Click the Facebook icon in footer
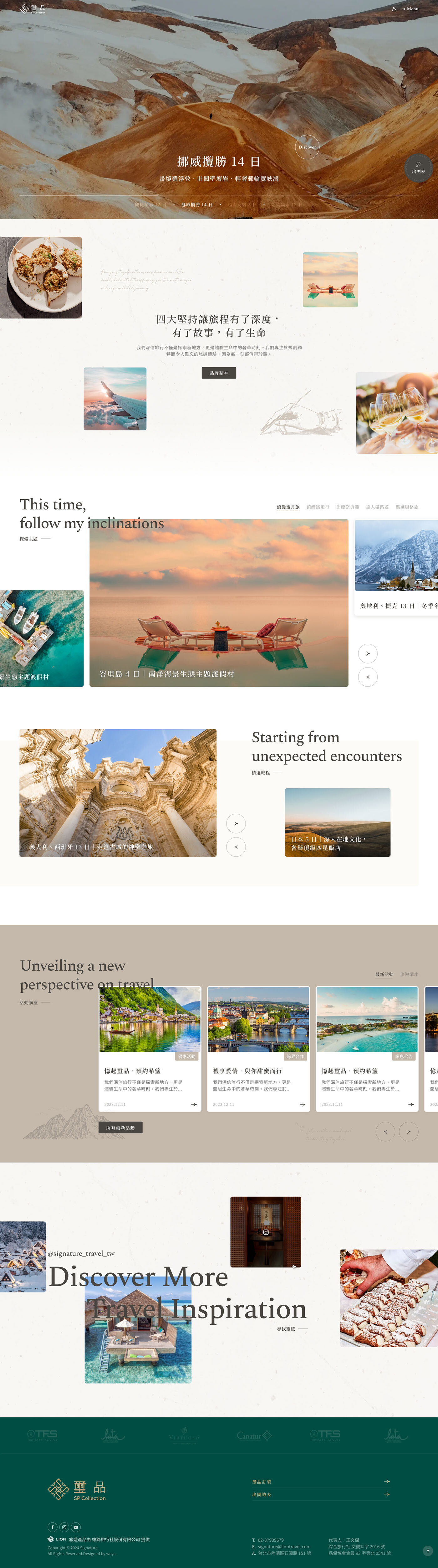This screenshot has height=1568, width=438. click(52, 1527)
